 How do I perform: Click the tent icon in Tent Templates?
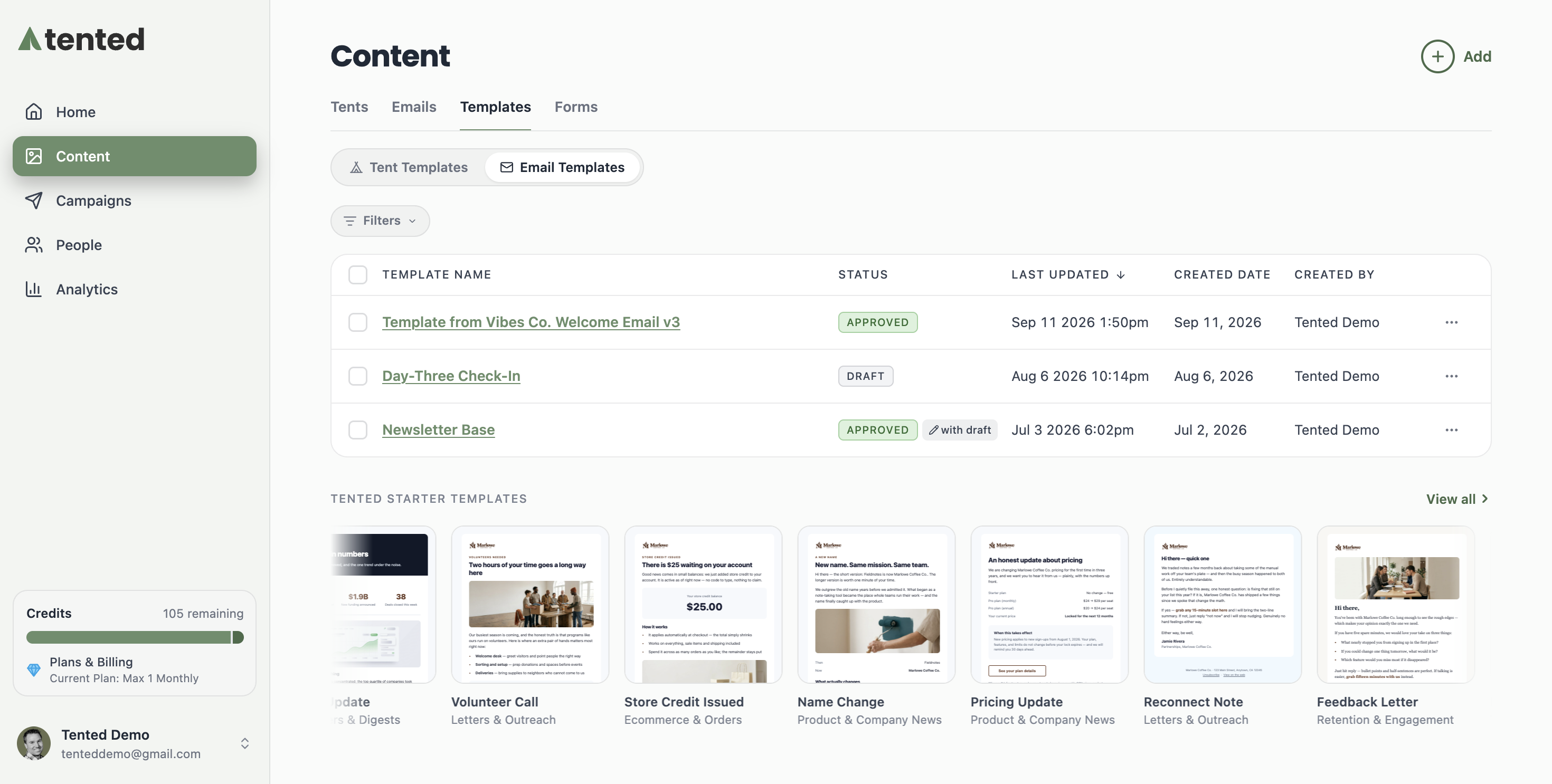[356, 167]
